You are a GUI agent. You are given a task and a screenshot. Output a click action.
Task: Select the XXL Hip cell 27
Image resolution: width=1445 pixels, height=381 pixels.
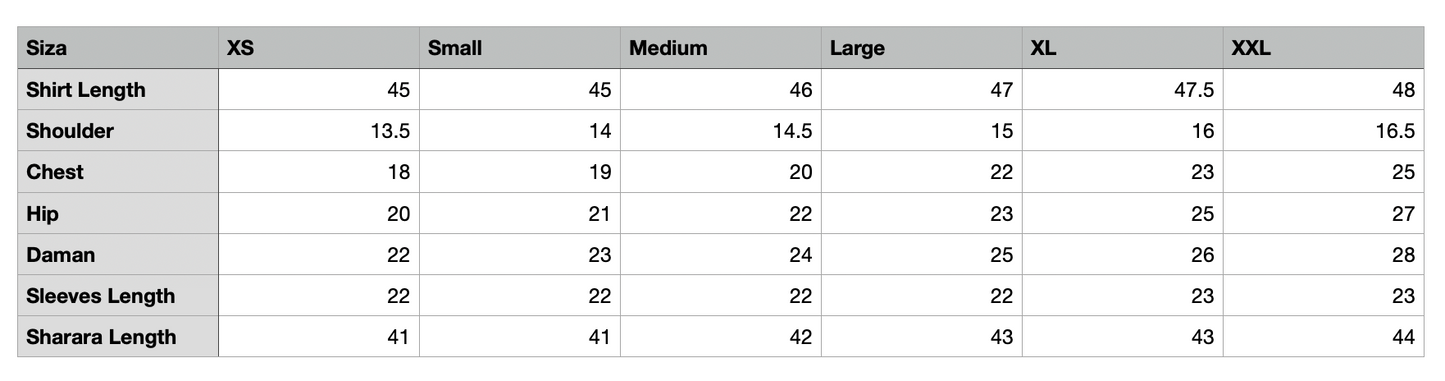(x=1324, y=213)
